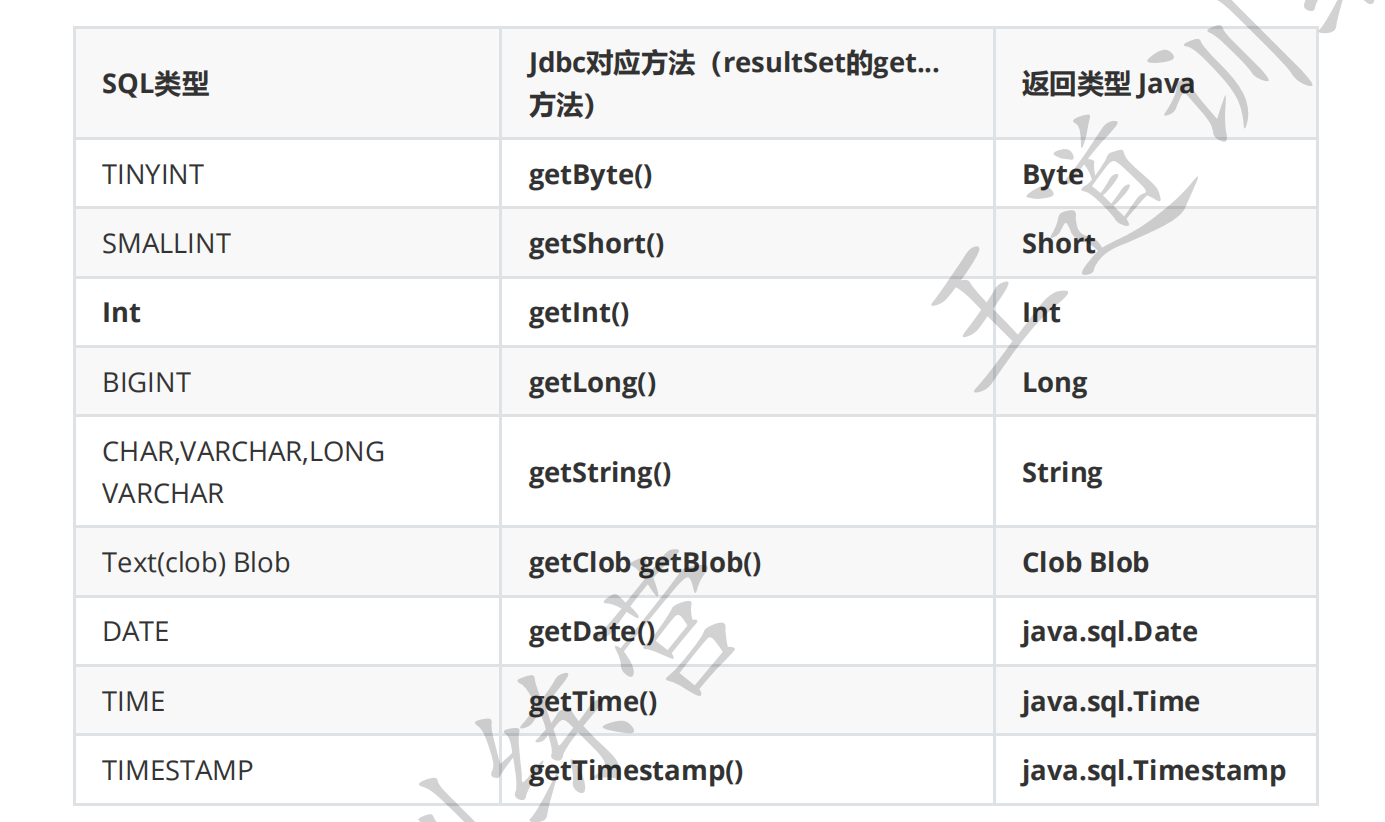Click the 'java.sql.Date' cell
Viewport: 1385px width, 822px height.
pos(1155,631)
